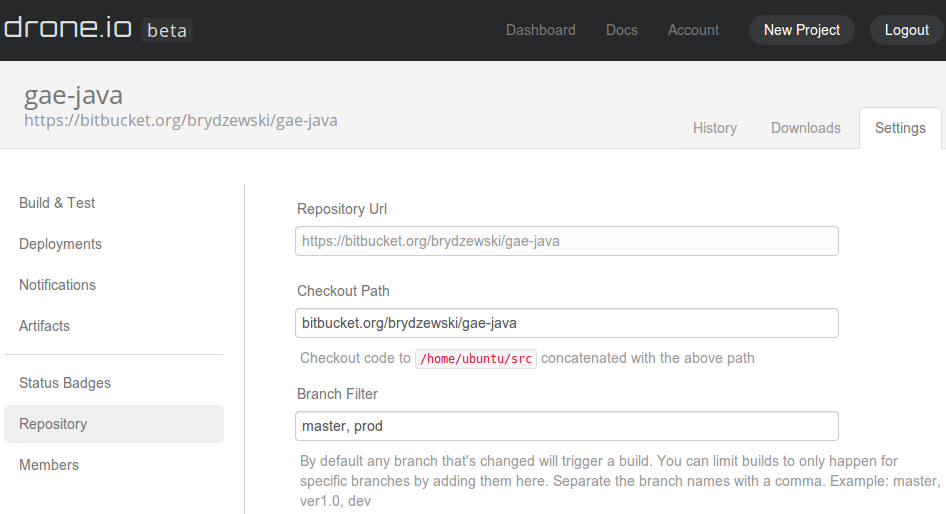Go to the Docs link
Viewport: 946px width, 514px height.
click(621, 30)
